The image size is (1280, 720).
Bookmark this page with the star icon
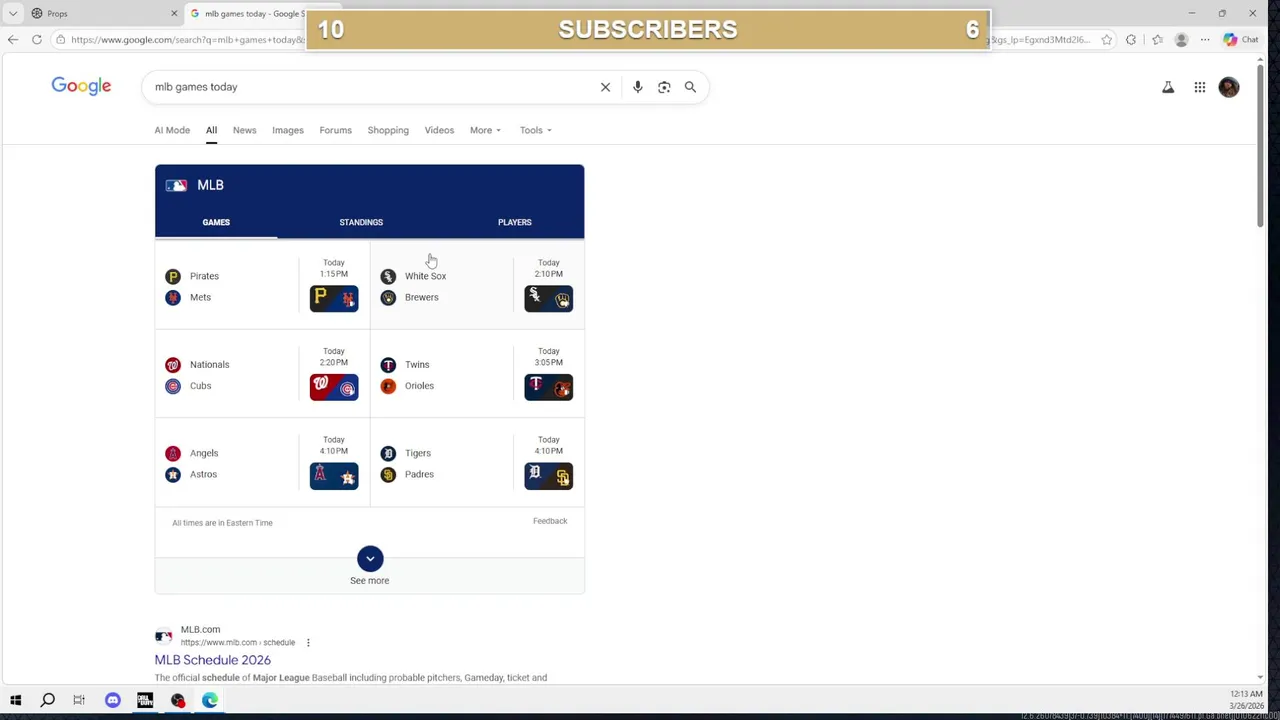point(1106,40)
